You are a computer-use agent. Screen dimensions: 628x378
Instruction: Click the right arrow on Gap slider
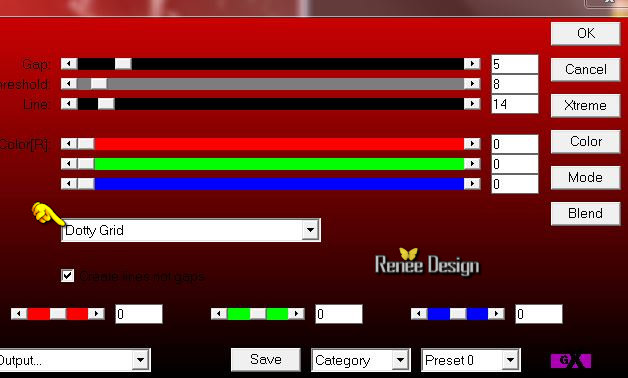[x=472, y=64]
